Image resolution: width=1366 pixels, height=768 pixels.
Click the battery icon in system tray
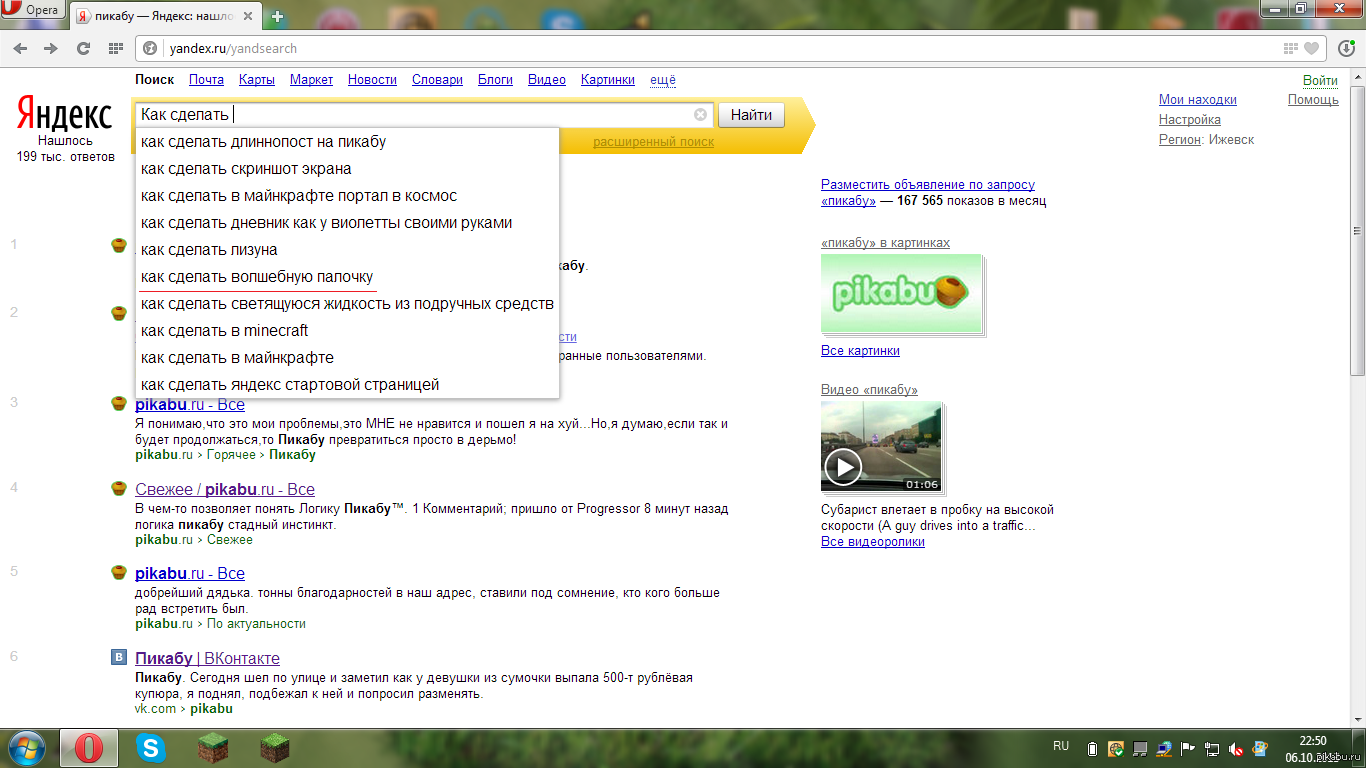(x=1092, y=748)
